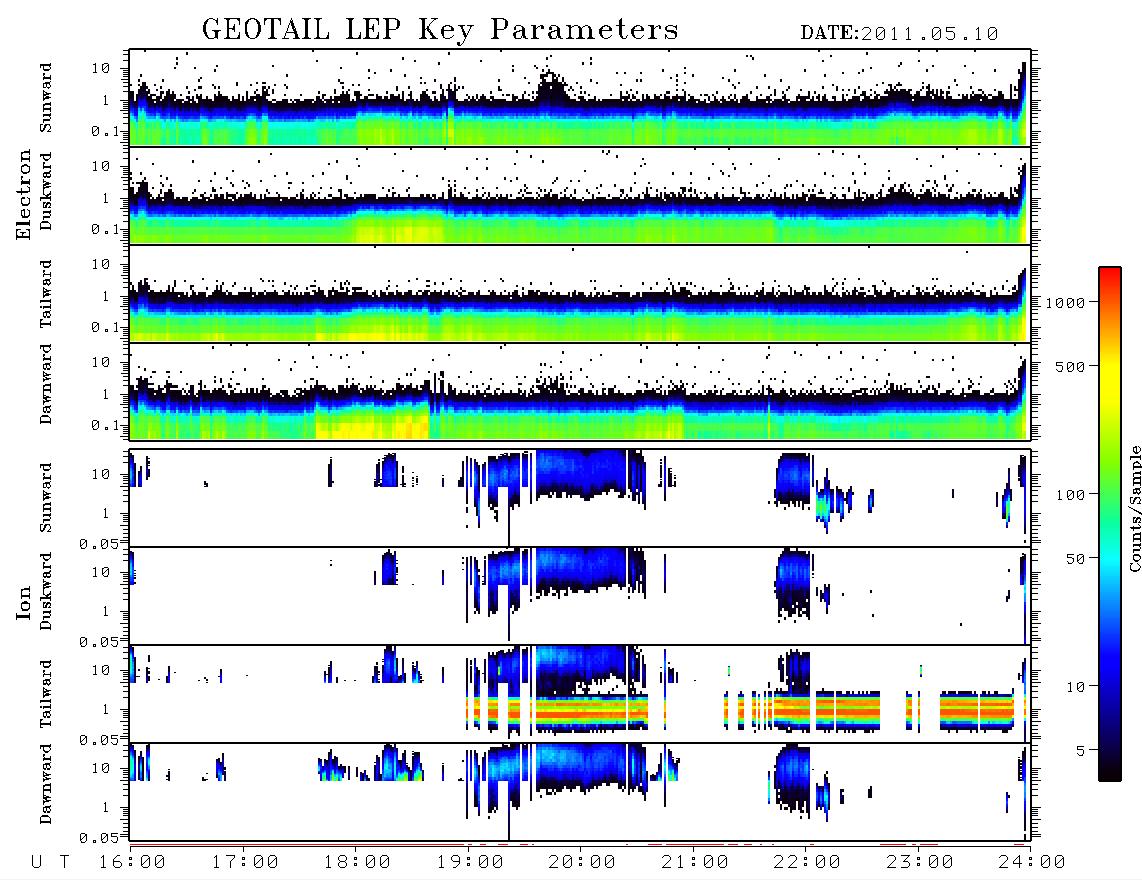
Task: Click the Electron Duskward spectrogram panel
Action: point(580,195)
